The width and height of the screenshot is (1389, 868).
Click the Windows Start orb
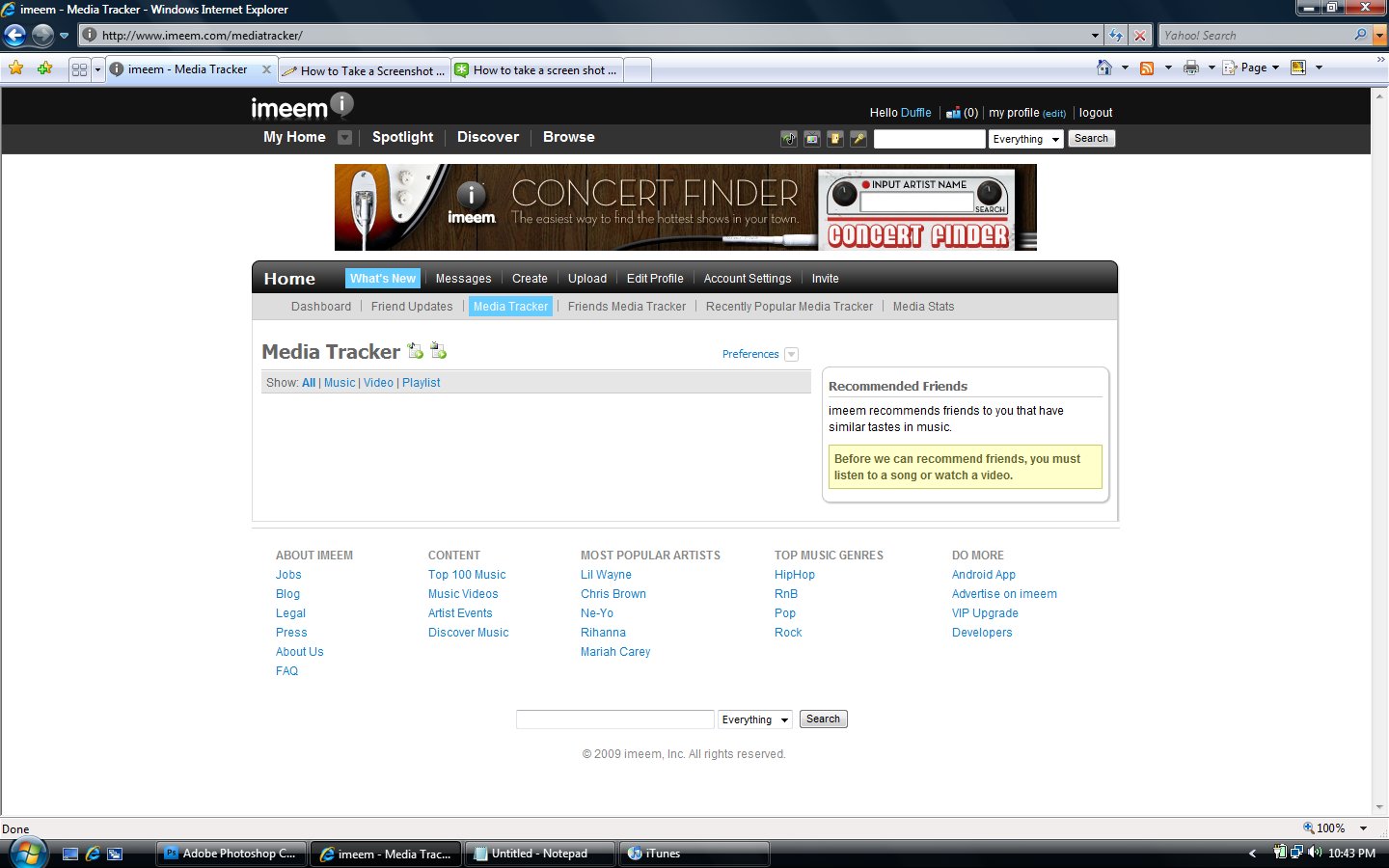tap(28, 854)
